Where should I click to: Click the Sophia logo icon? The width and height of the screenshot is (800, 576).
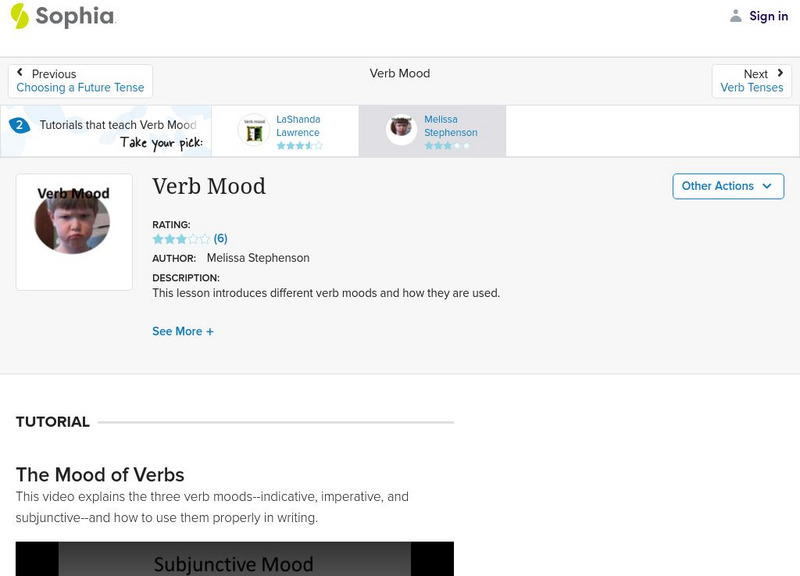coord(20,16)
